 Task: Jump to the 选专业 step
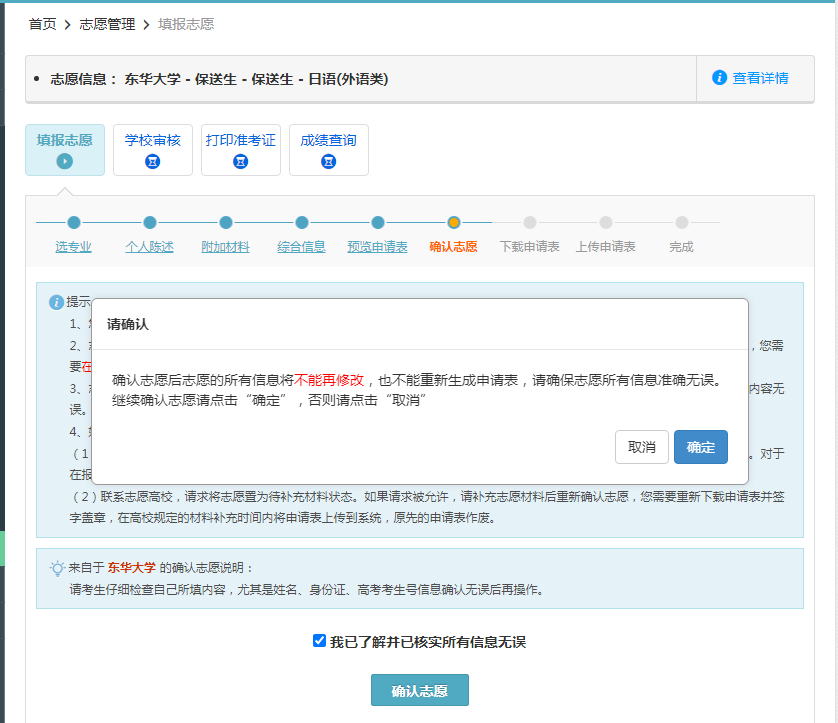click(74, 247)
